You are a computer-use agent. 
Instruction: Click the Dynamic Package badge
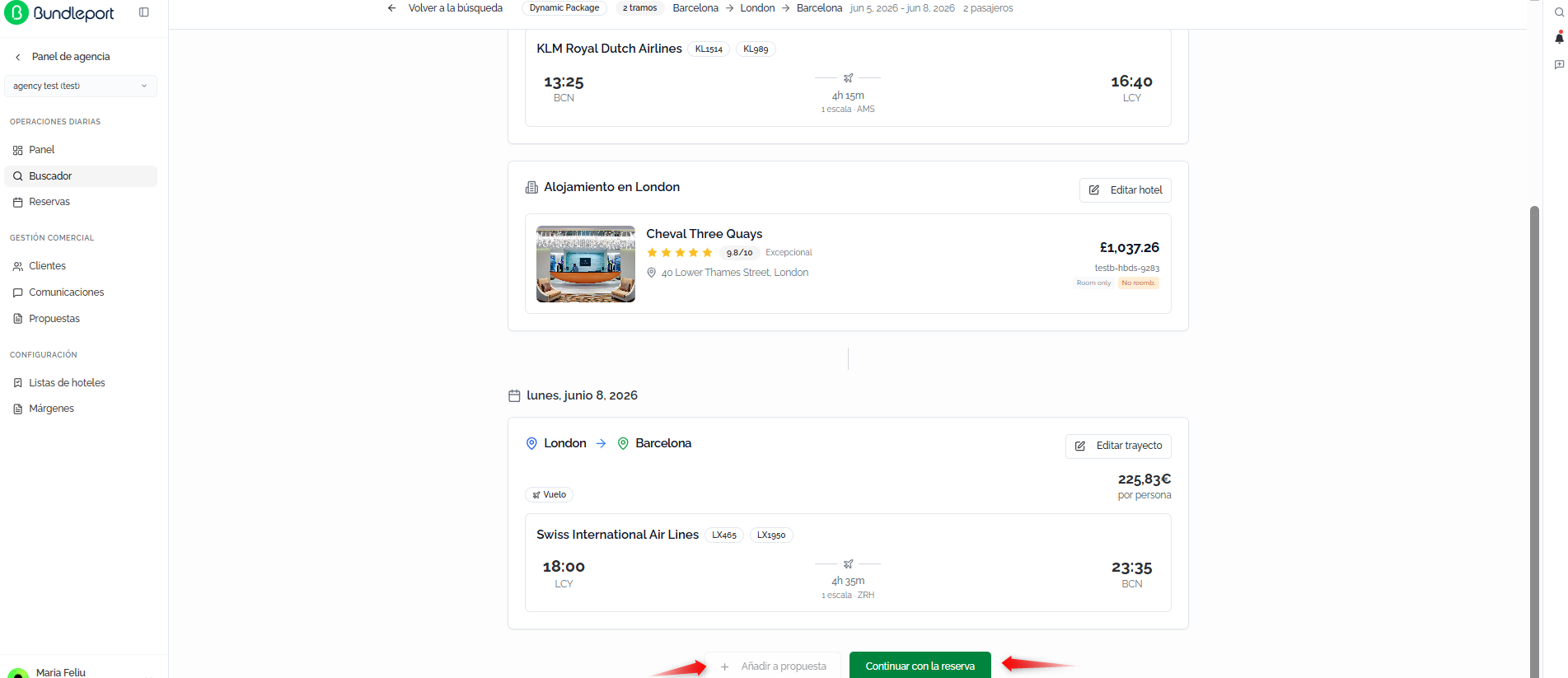tap(564, 8)
